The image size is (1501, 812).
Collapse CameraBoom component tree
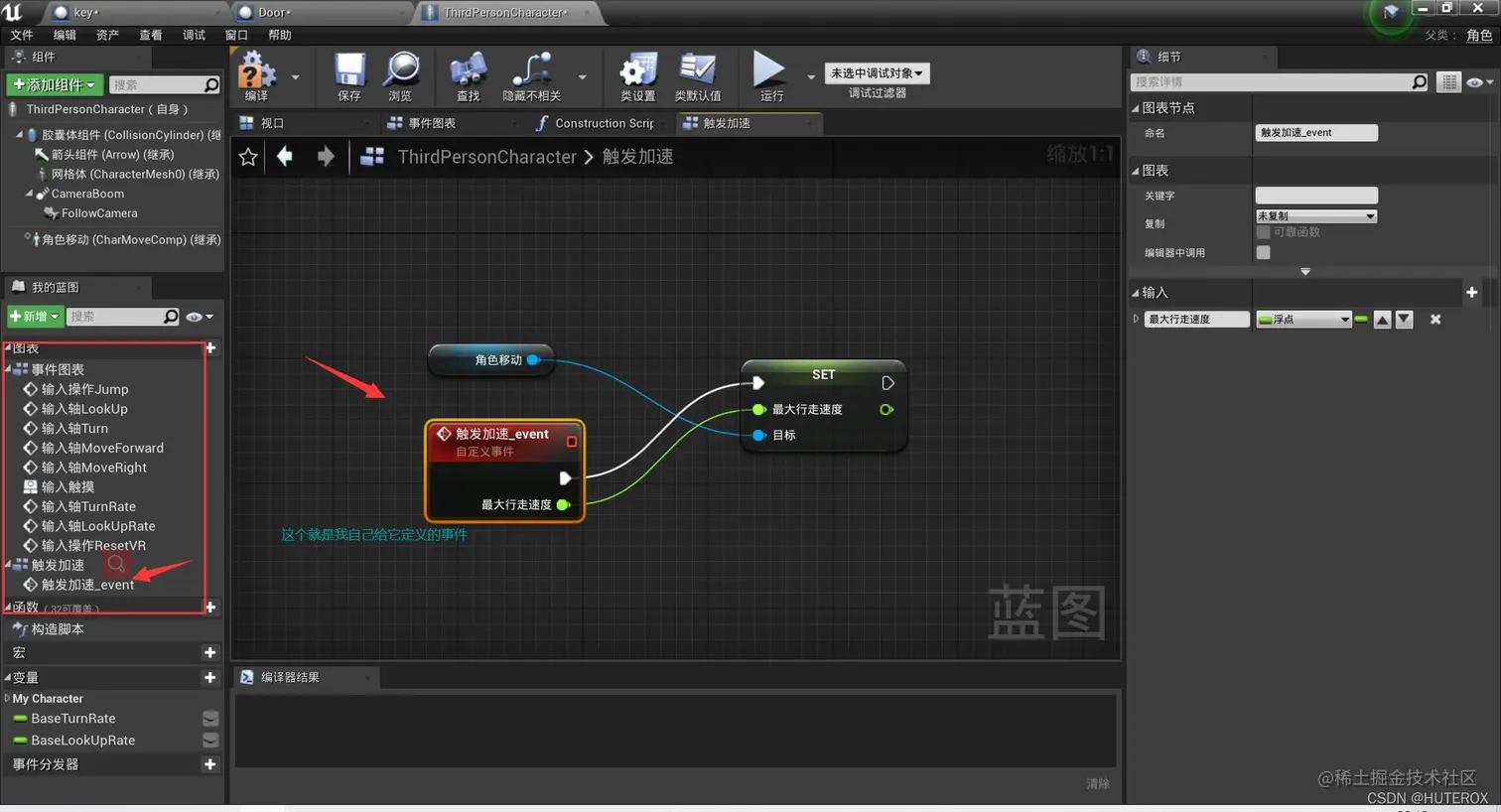29,194
